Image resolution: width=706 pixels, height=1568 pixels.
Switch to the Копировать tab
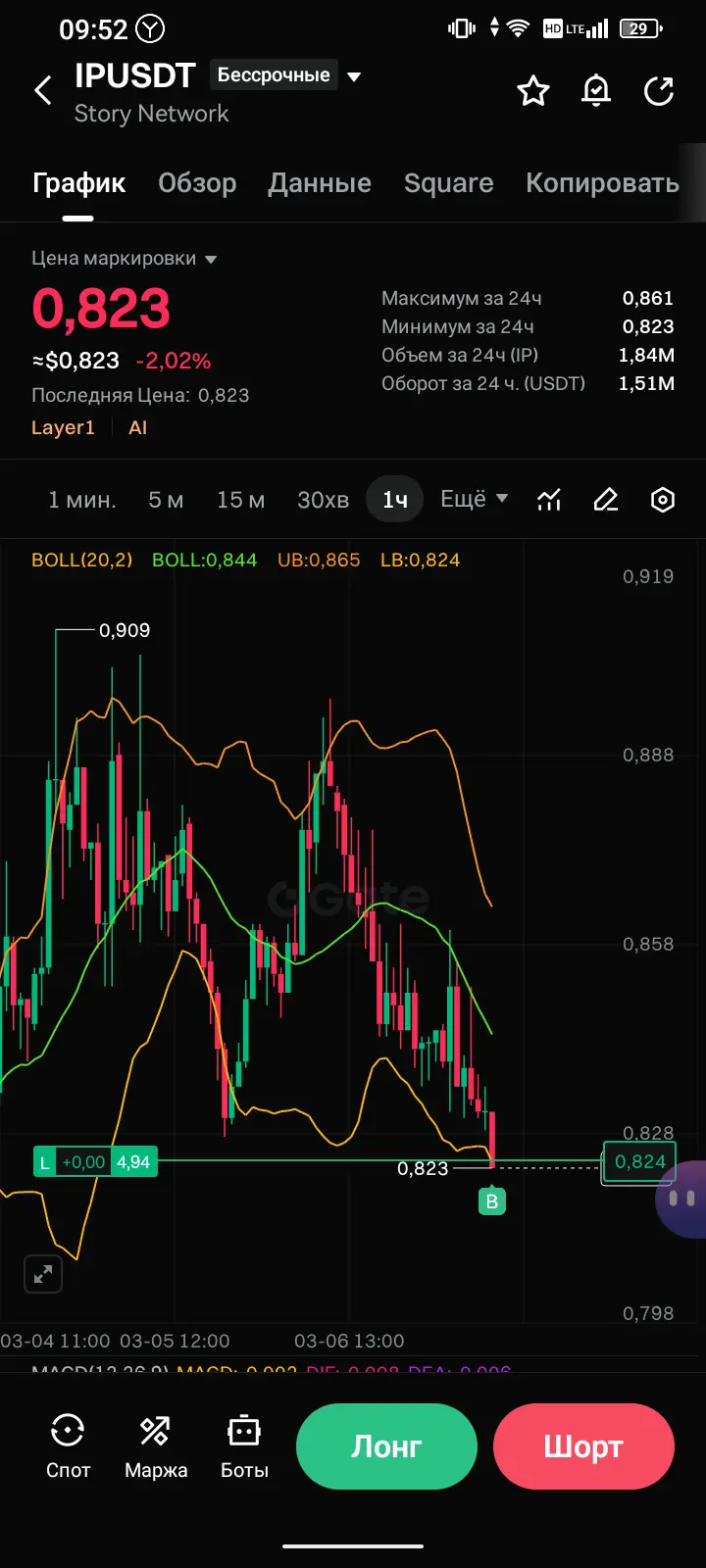[602, 183]
